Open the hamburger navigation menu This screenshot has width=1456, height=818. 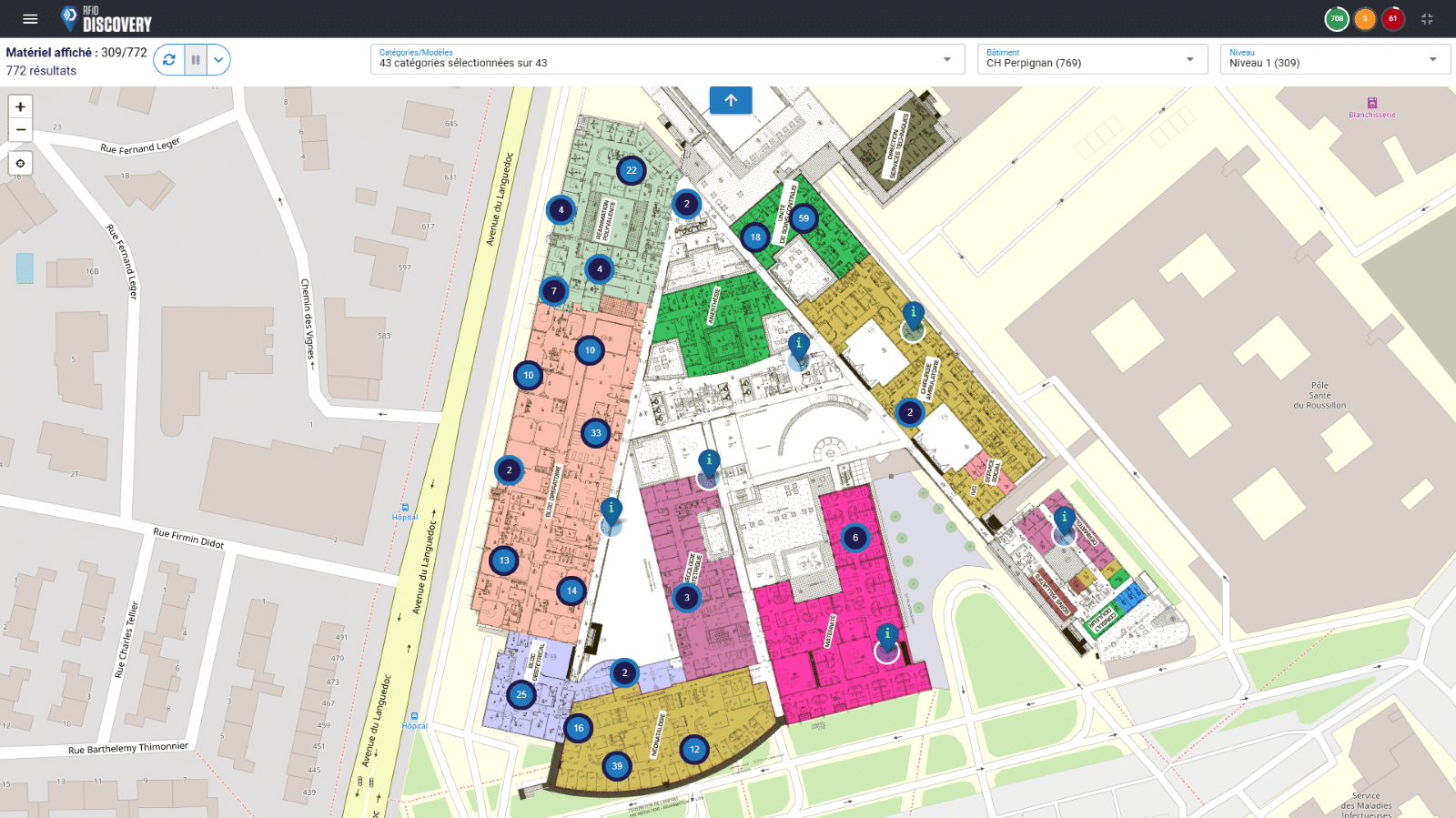30,19
